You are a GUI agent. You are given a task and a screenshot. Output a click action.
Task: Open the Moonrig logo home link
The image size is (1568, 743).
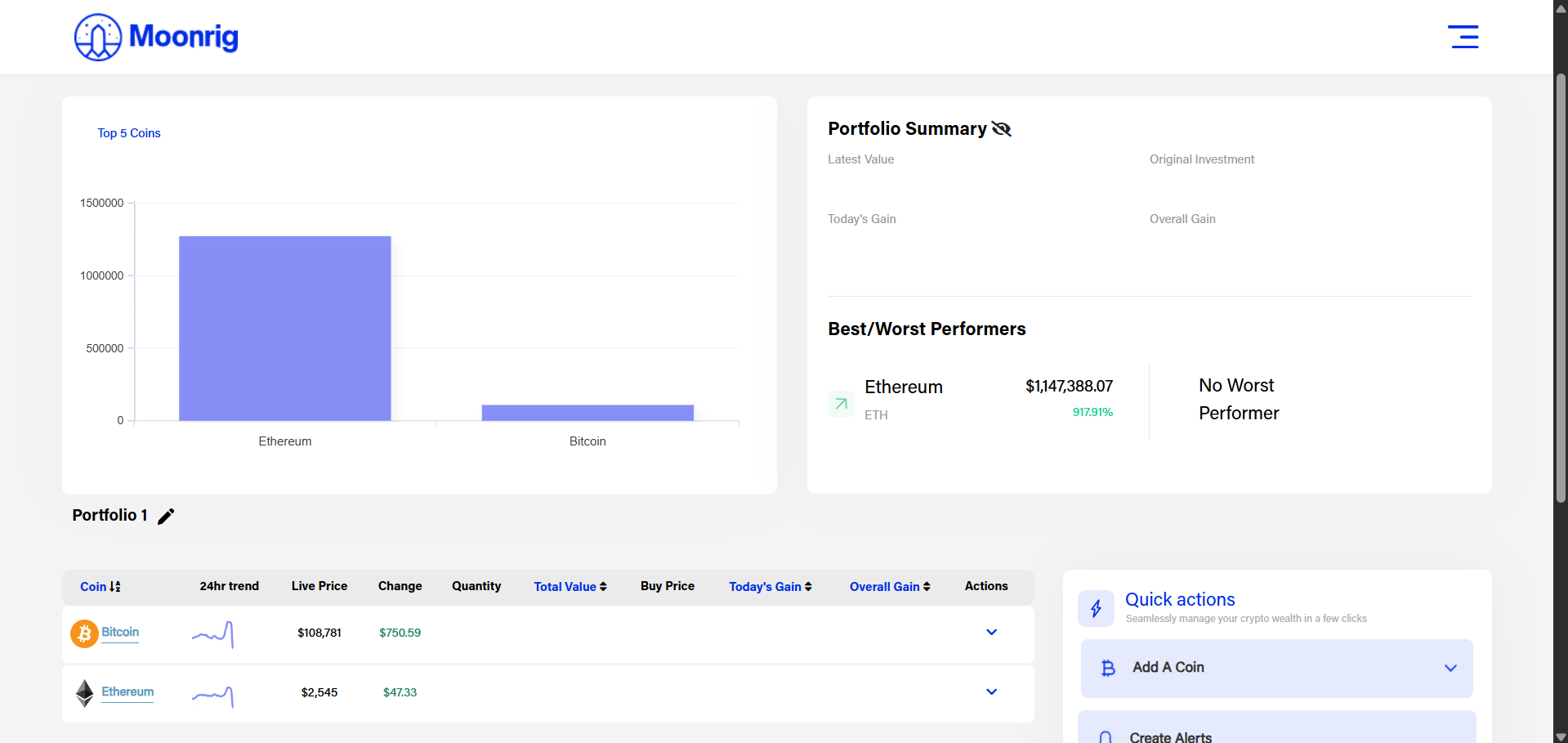point(156,37)
